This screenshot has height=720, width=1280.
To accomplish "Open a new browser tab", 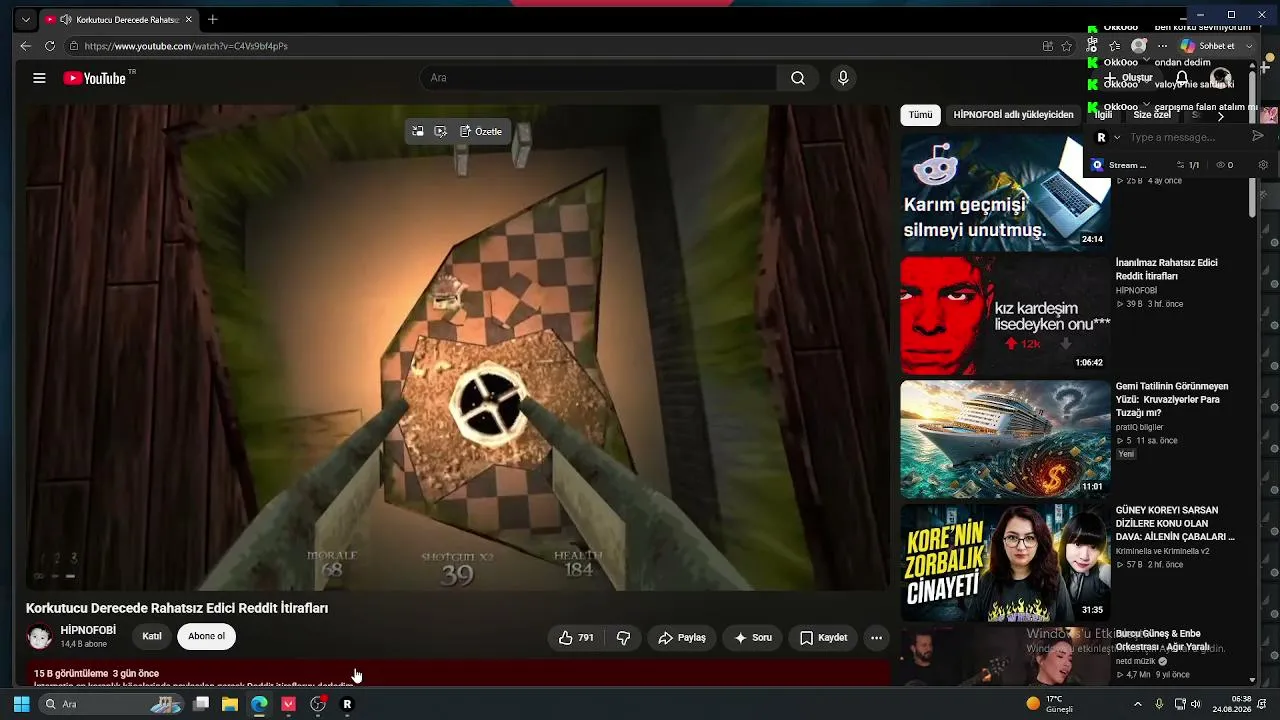I will click(x=212, y=19).
